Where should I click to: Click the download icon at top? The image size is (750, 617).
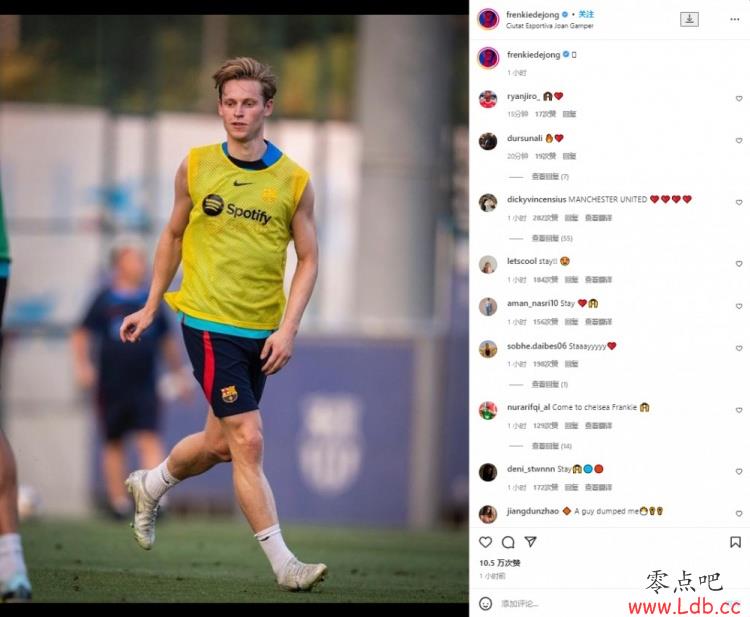point(689,19)
